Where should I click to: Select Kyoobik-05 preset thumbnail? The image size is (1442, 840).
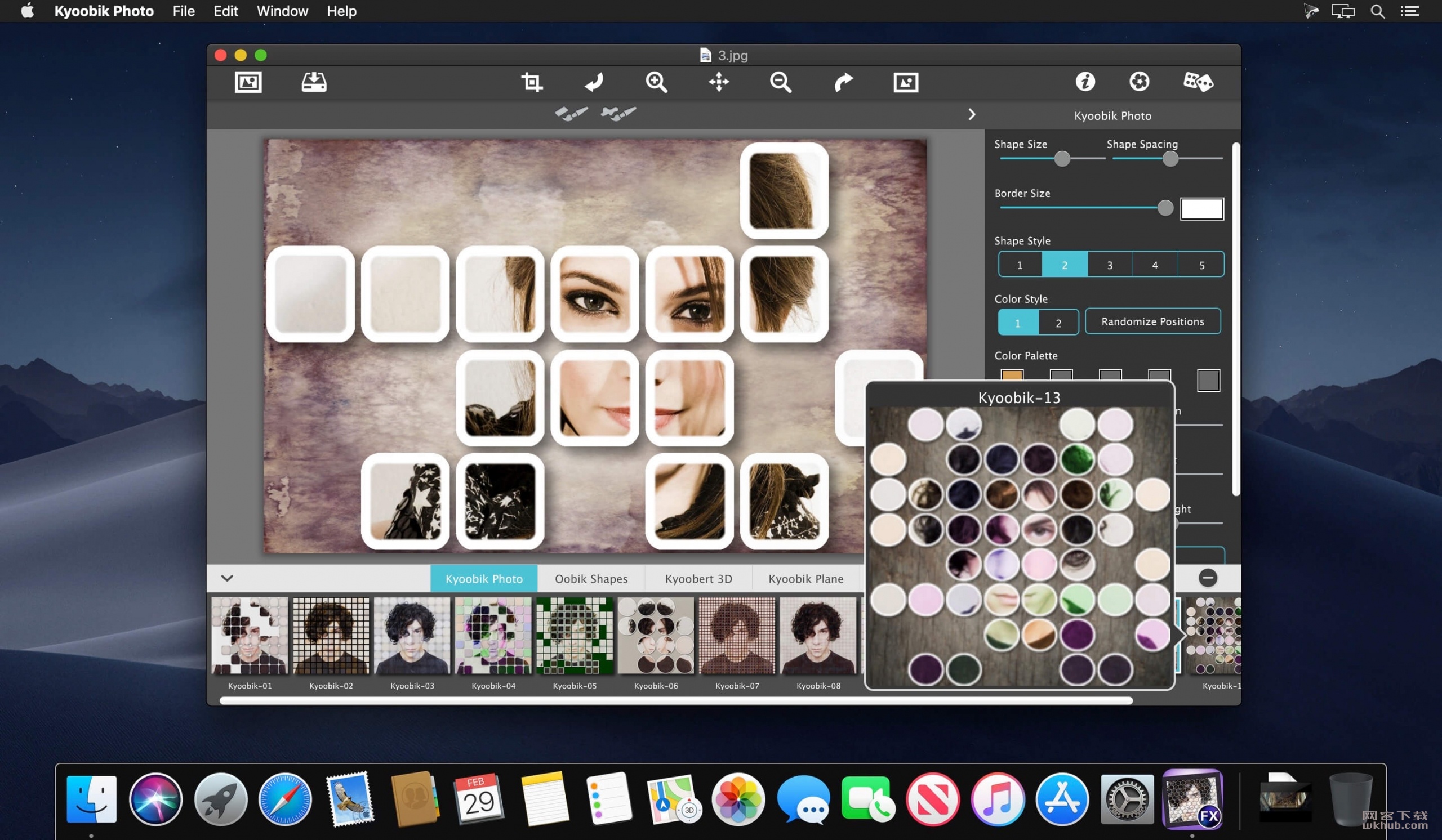(x=575, y=635)
